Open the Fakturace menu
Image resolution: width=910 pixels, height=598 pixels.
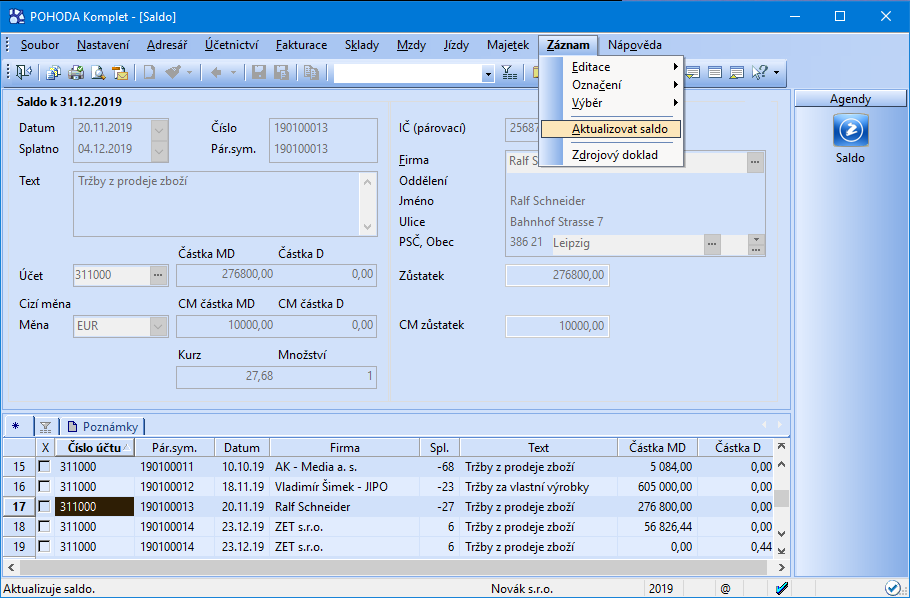pos(301,45)
